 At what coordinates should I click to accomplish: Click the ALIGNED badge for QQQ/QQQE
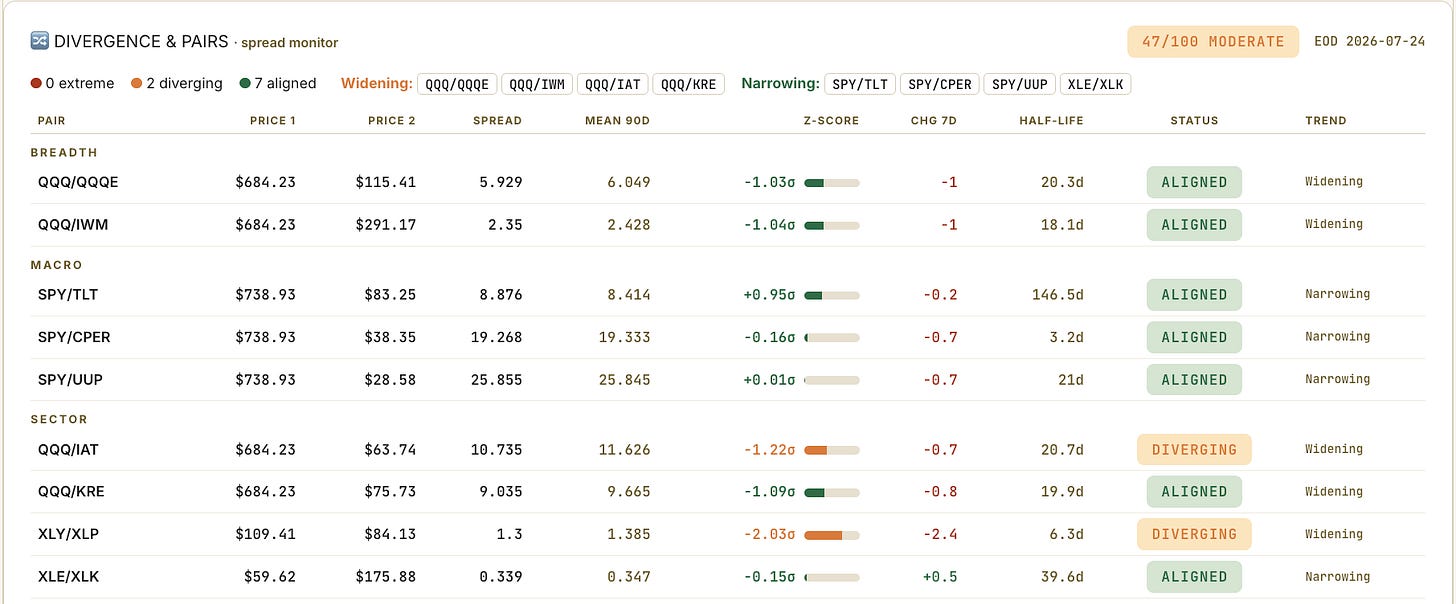(1194, 182)
